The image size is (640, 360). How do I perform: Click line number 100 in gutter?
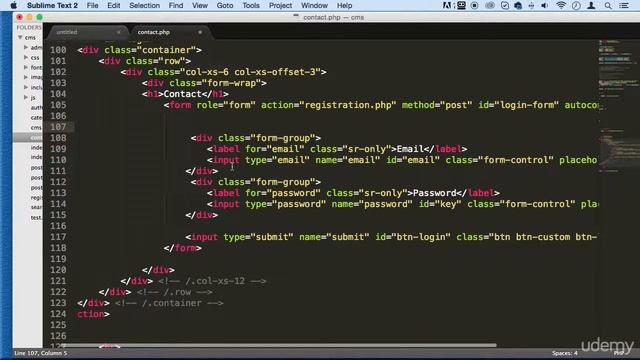58,50
